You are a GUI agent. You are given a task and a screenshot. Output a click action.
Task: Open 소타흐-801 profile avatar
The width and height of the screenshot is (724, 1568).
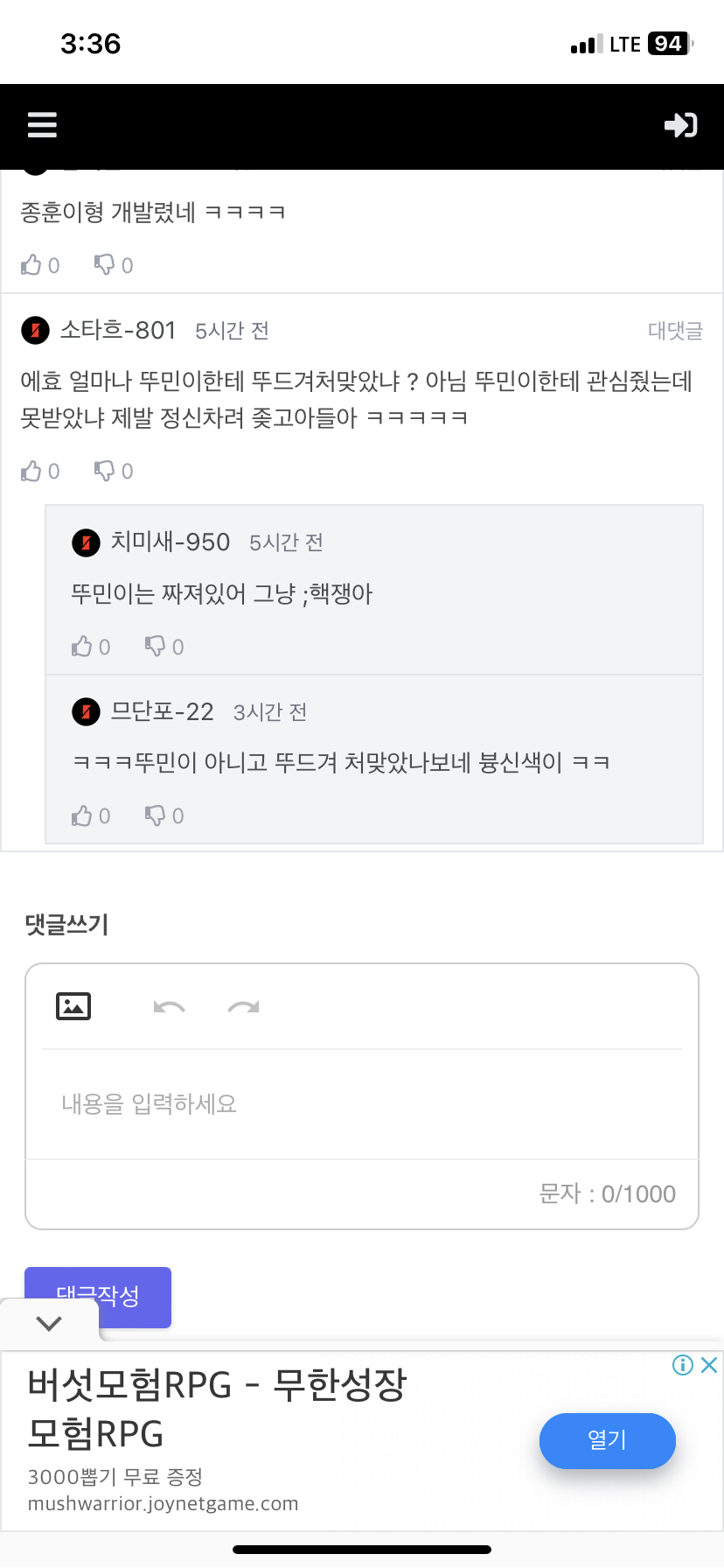coord(35,331)
